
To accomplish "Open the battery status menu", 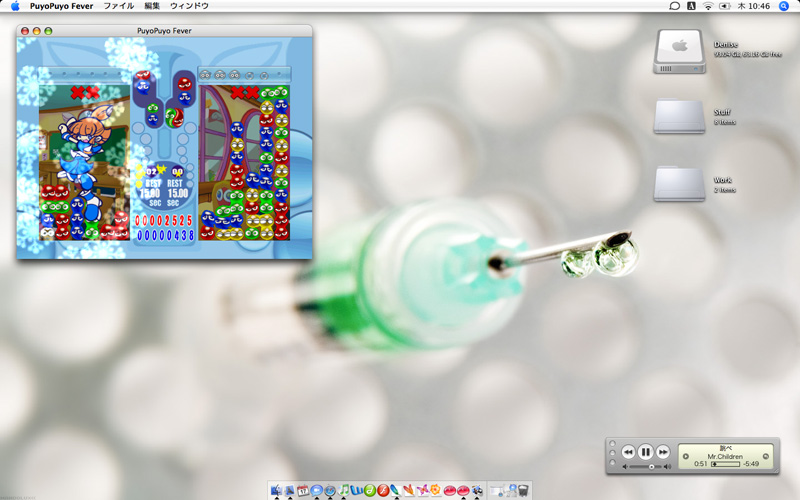I will [724, 6].
